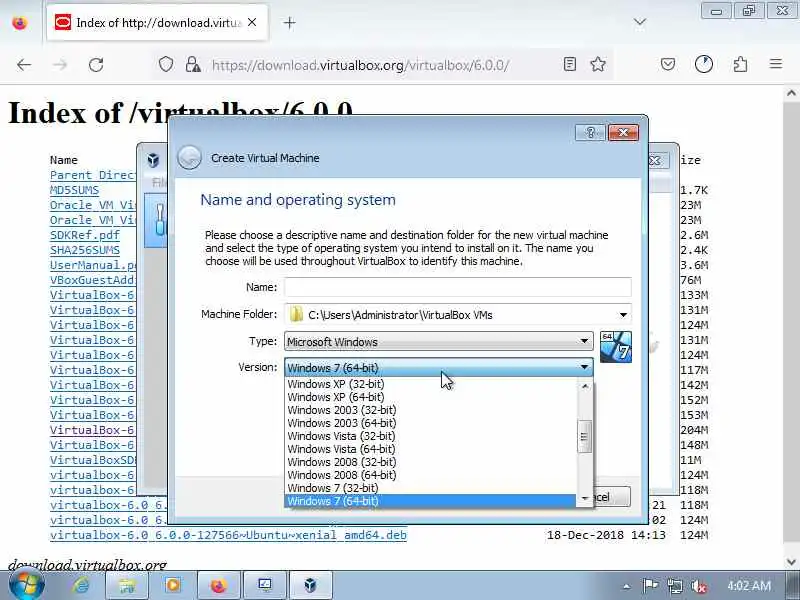Click version list scrollbar up arrow
Viewport: 800px width, 600px height.
585,386
